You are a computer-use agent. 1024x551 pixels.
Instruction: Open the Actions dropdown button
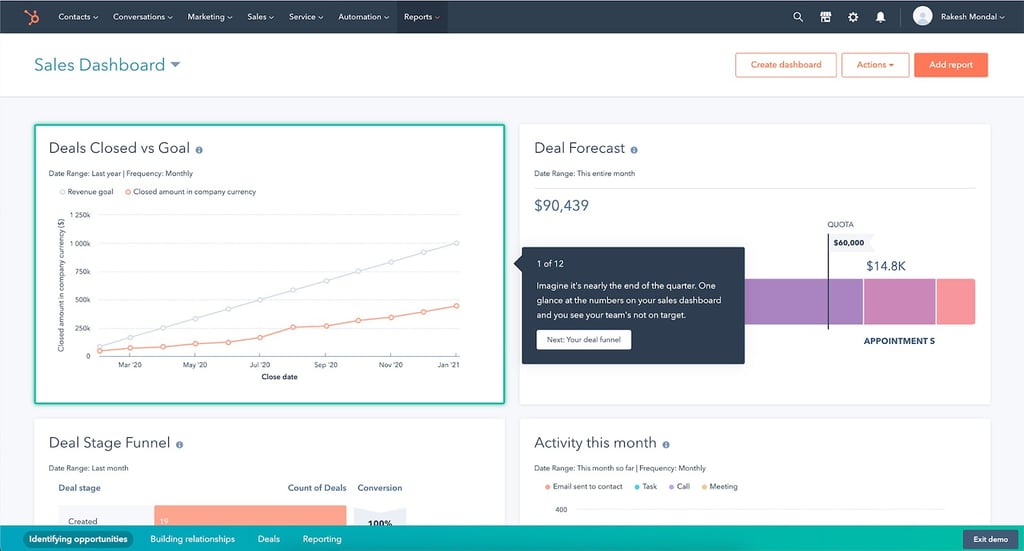[875, 65]
